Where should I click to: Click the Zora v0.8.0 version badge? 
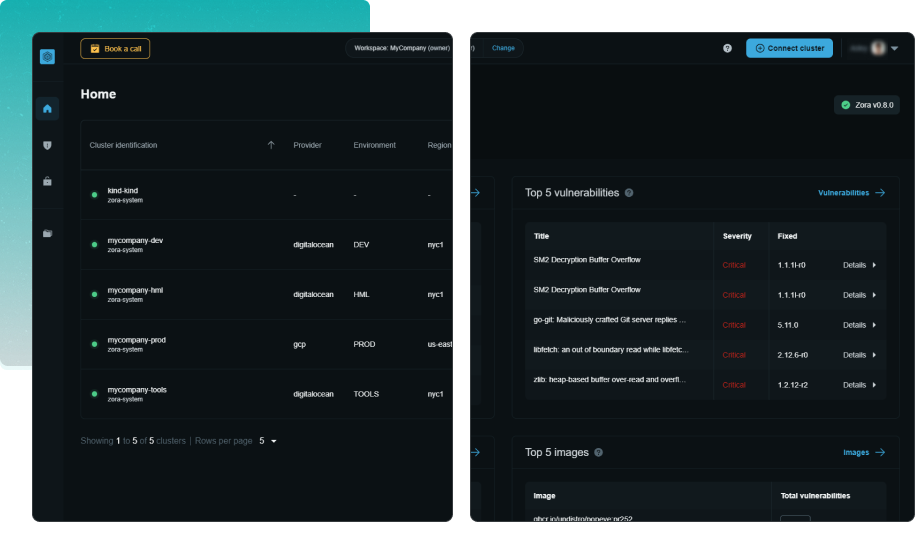(868, 105)
